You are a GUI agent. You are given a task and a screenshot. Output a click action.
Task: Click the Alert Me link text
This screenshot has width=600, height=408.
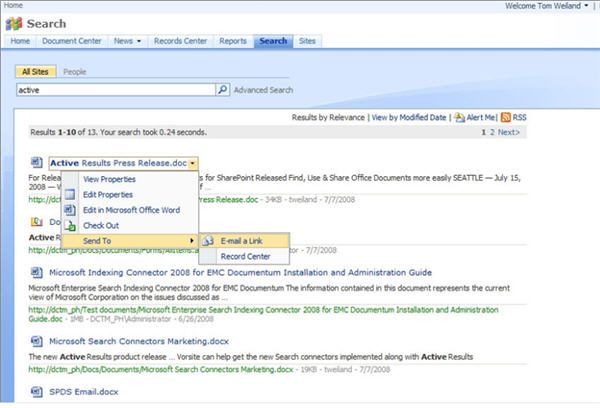[481, 118]
